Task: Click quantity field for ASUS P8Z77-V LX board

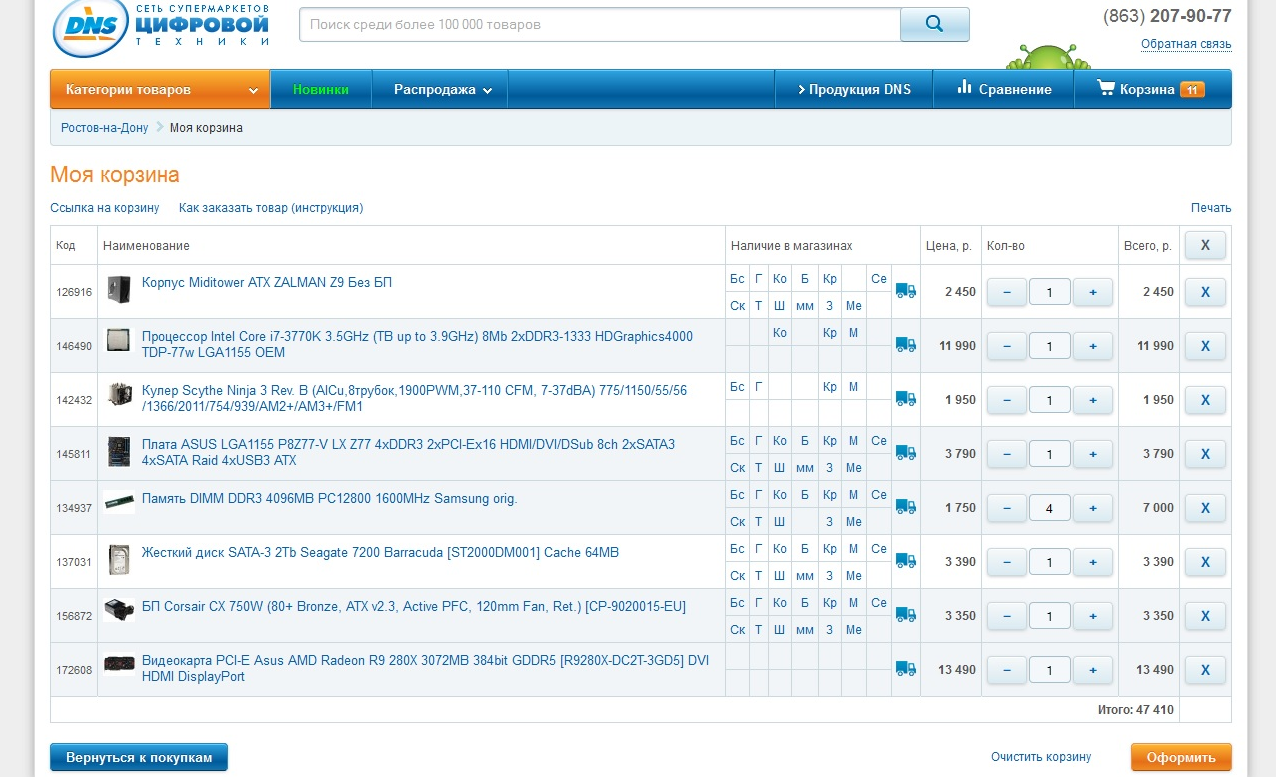Action: pos(1050,454)
